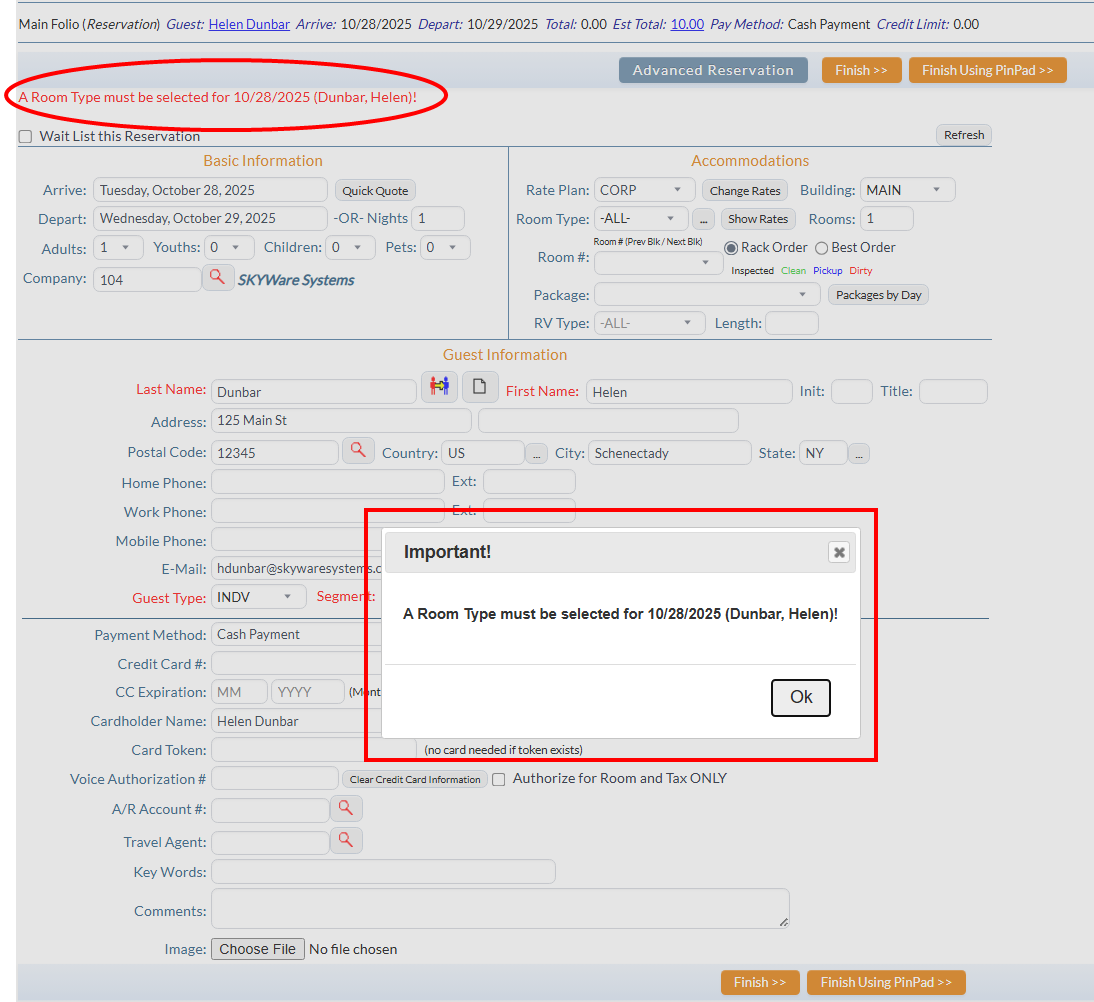Expand the Building dropdown
Screen dimensions: 1094x1002
907,190
